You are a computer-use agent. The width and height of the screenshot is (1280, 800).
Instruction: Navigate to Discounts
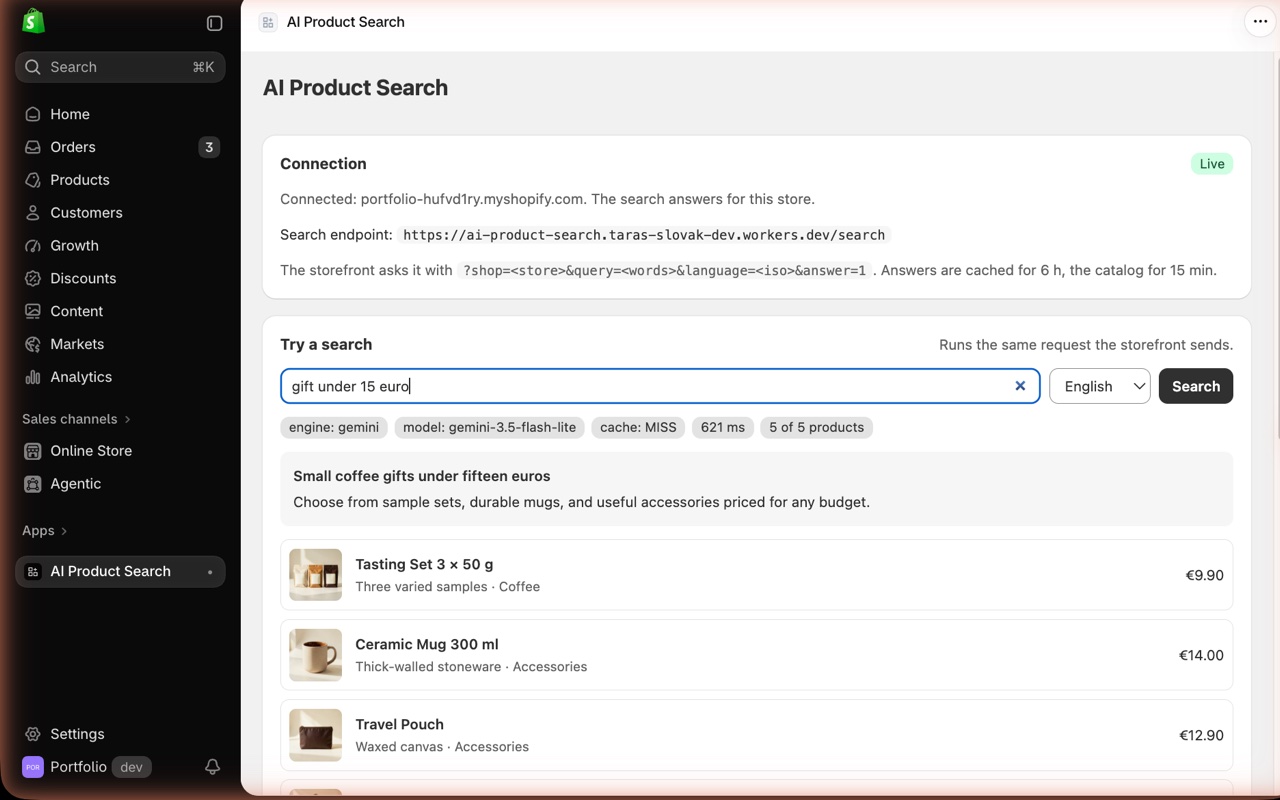coord(120,278)
